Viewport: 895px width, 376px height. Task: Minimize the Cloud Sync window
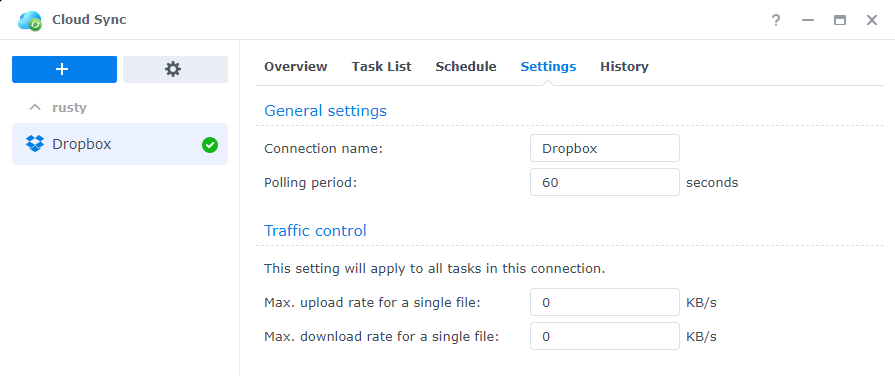pyautogui.click(x=807, y=21)
